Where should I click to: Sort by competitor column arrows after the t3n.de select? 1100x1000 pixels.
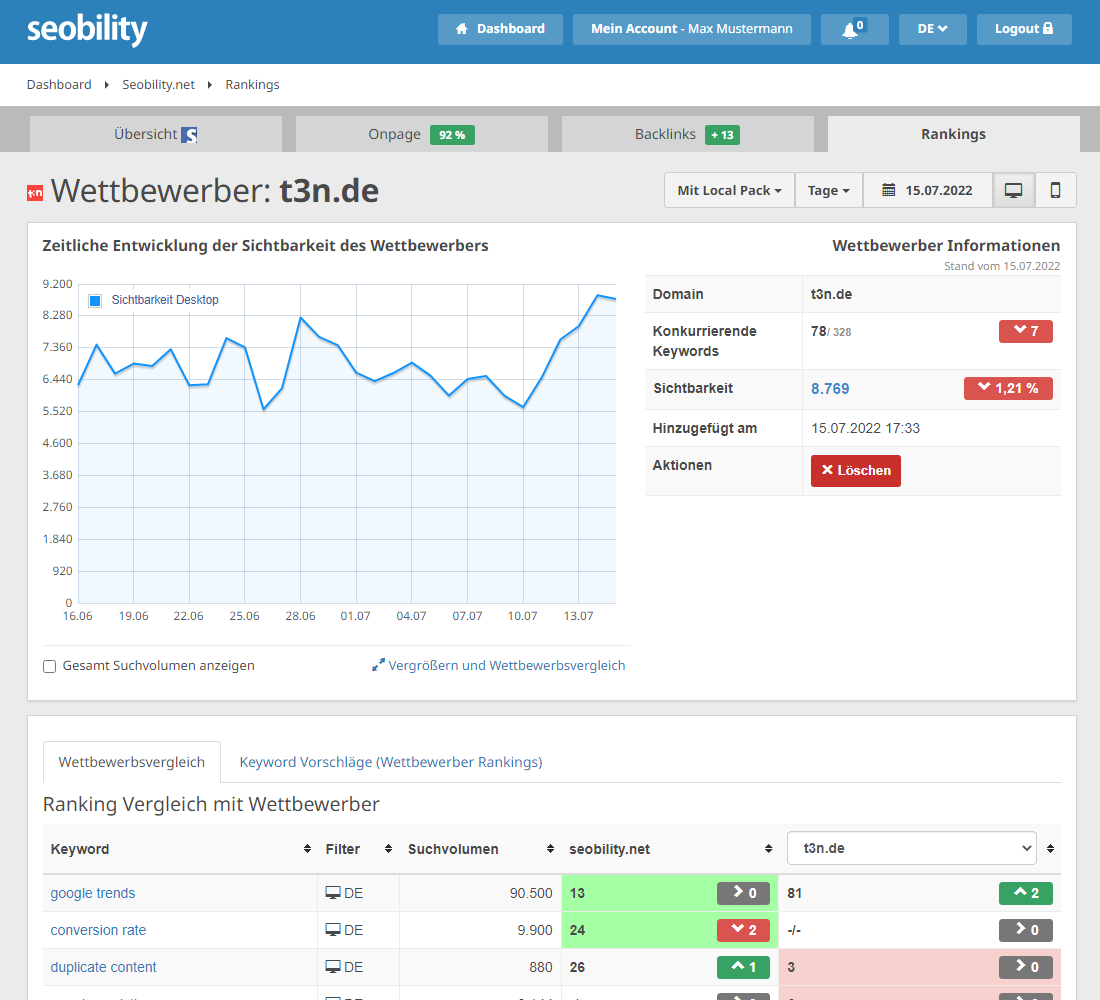1050,849
